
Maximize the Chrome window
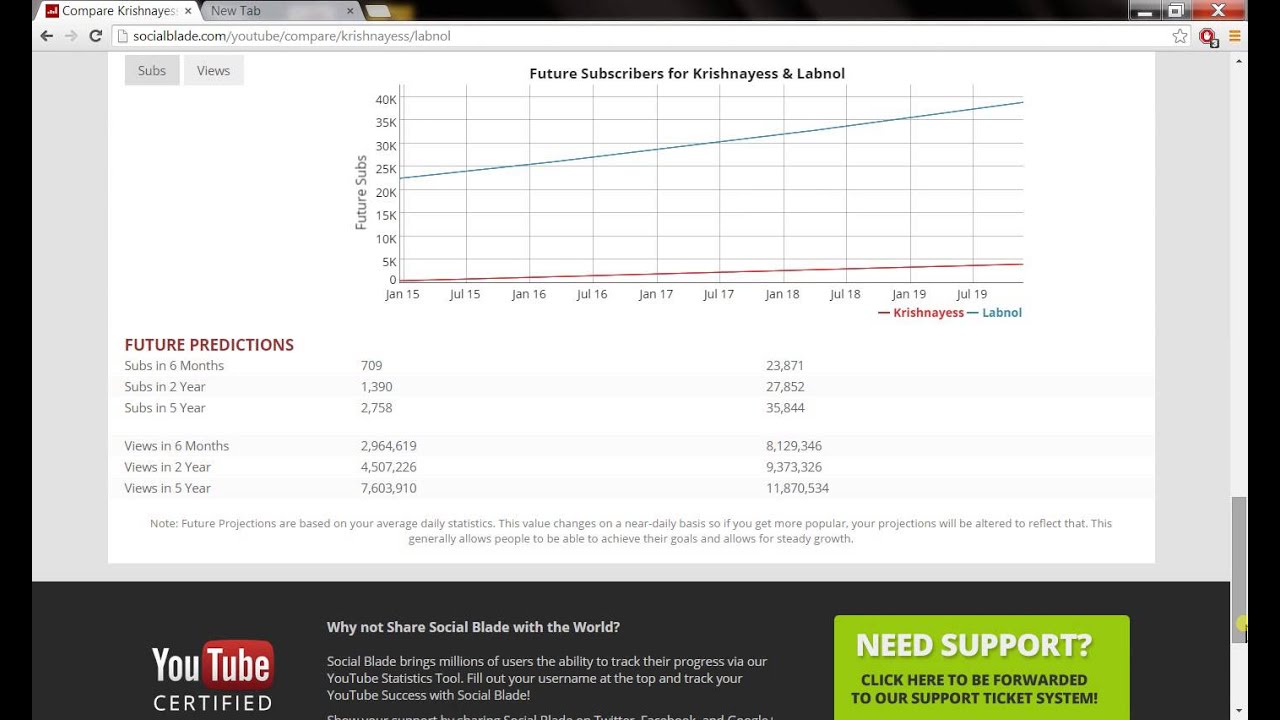(1176, 10)
